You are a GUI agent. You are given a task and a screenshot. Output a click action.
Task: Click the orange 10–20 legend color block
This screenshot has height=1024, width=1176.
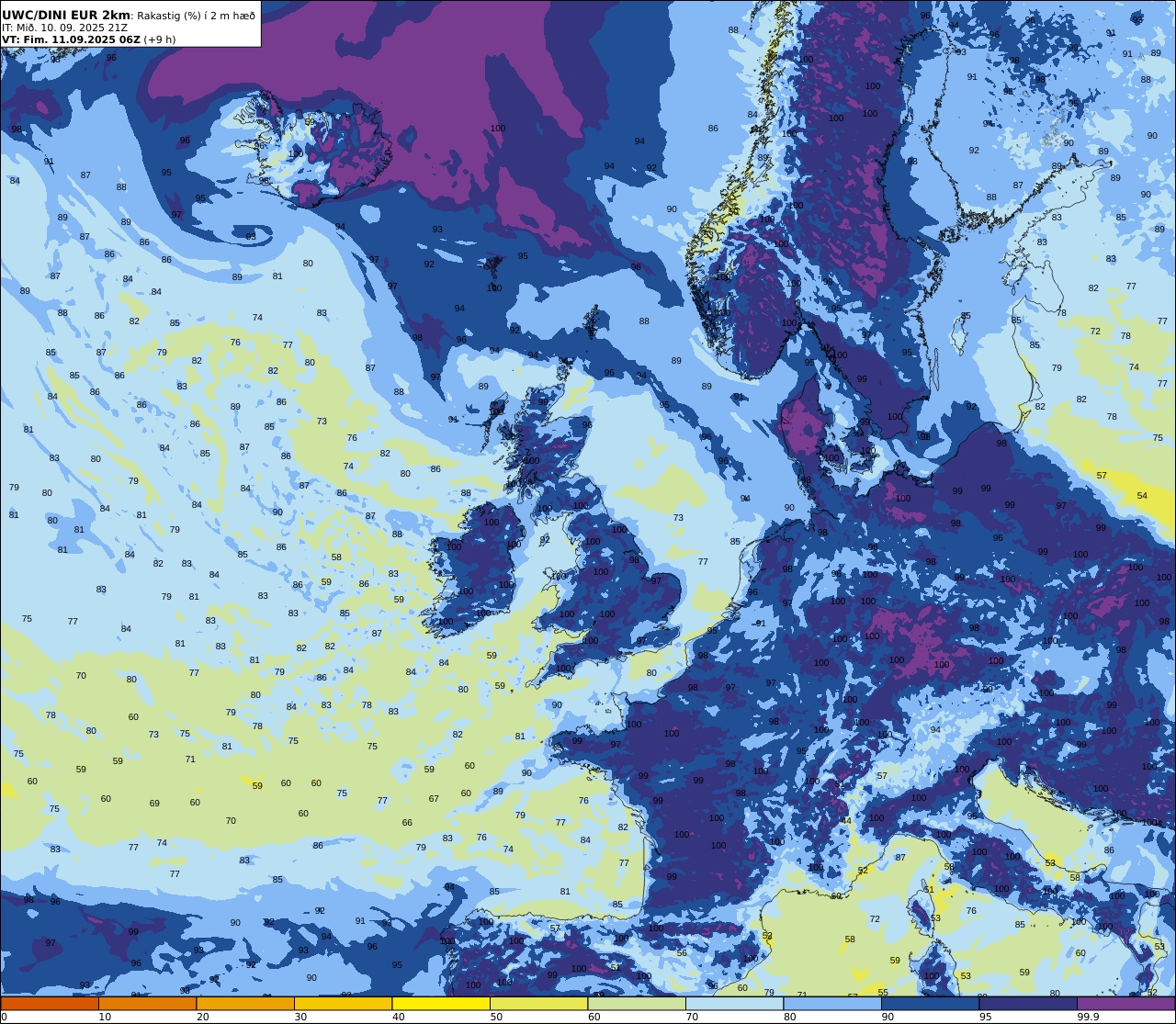click(147, 1003)
